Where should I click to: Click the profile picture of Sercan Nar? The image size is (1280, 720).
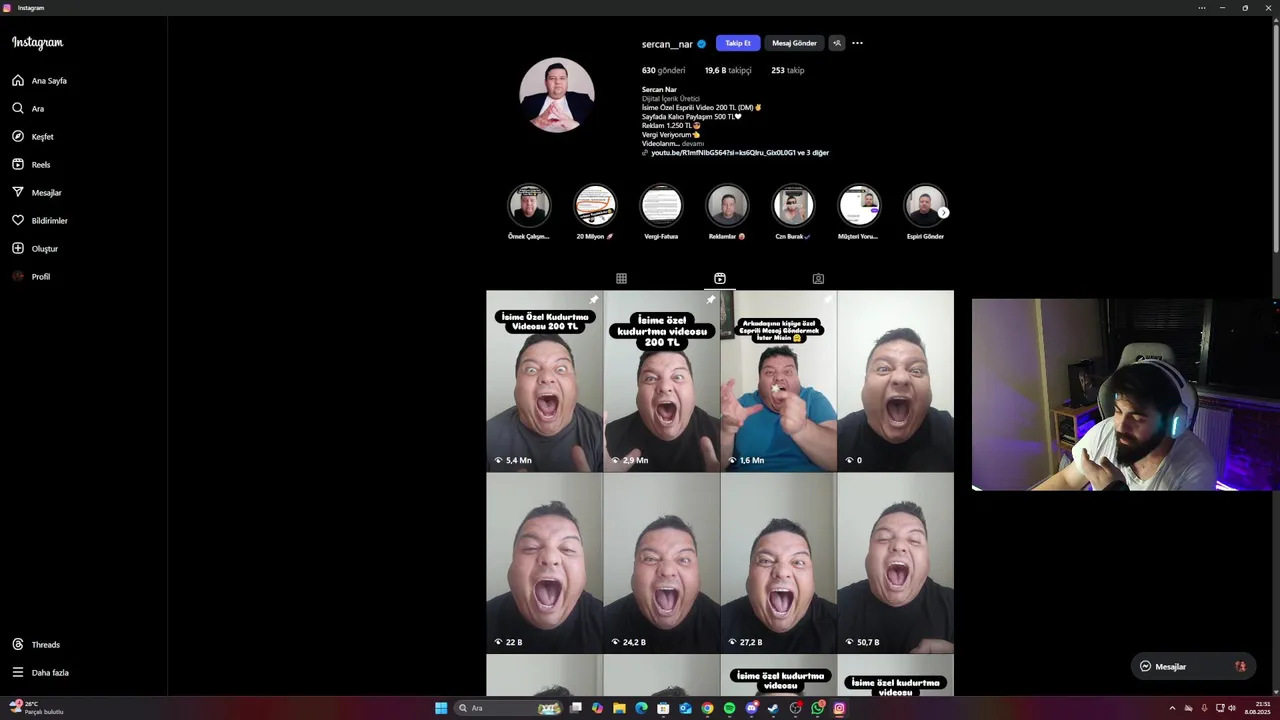coord(557,95)
